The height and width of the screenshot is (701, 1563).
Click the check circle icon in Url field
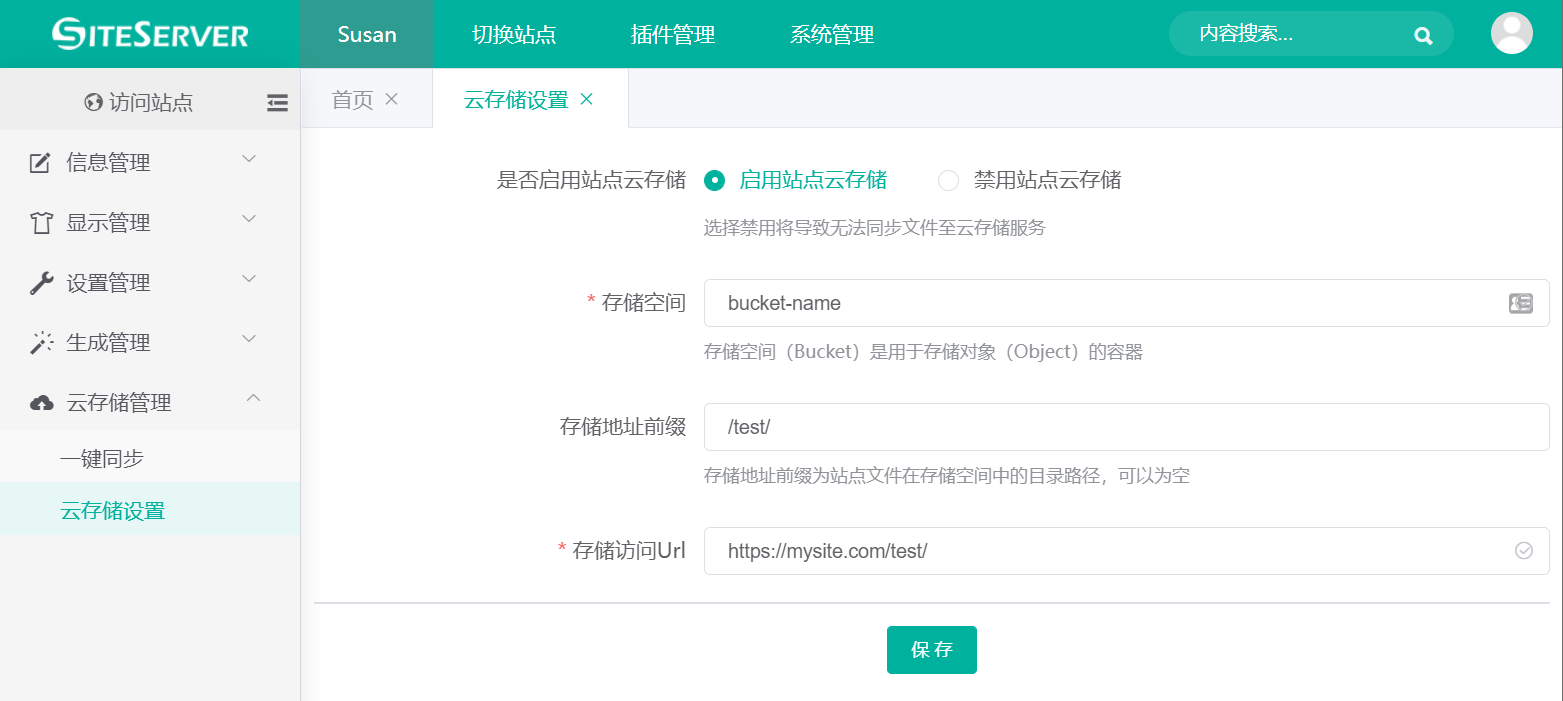pos(1523,551)
